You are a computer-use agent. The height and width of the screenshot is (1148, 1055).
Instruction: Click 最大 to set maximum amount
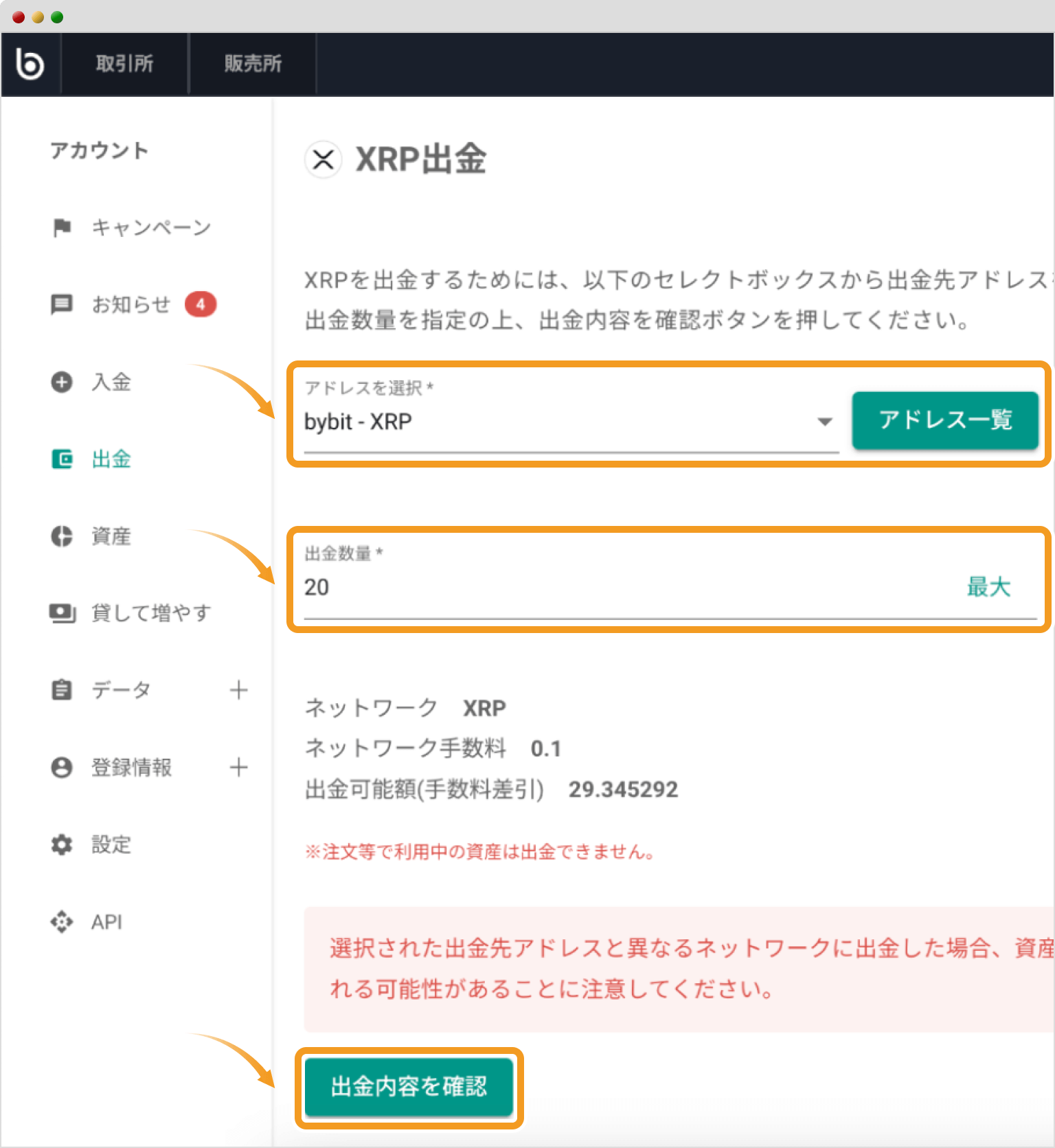(x=988, y=587)
